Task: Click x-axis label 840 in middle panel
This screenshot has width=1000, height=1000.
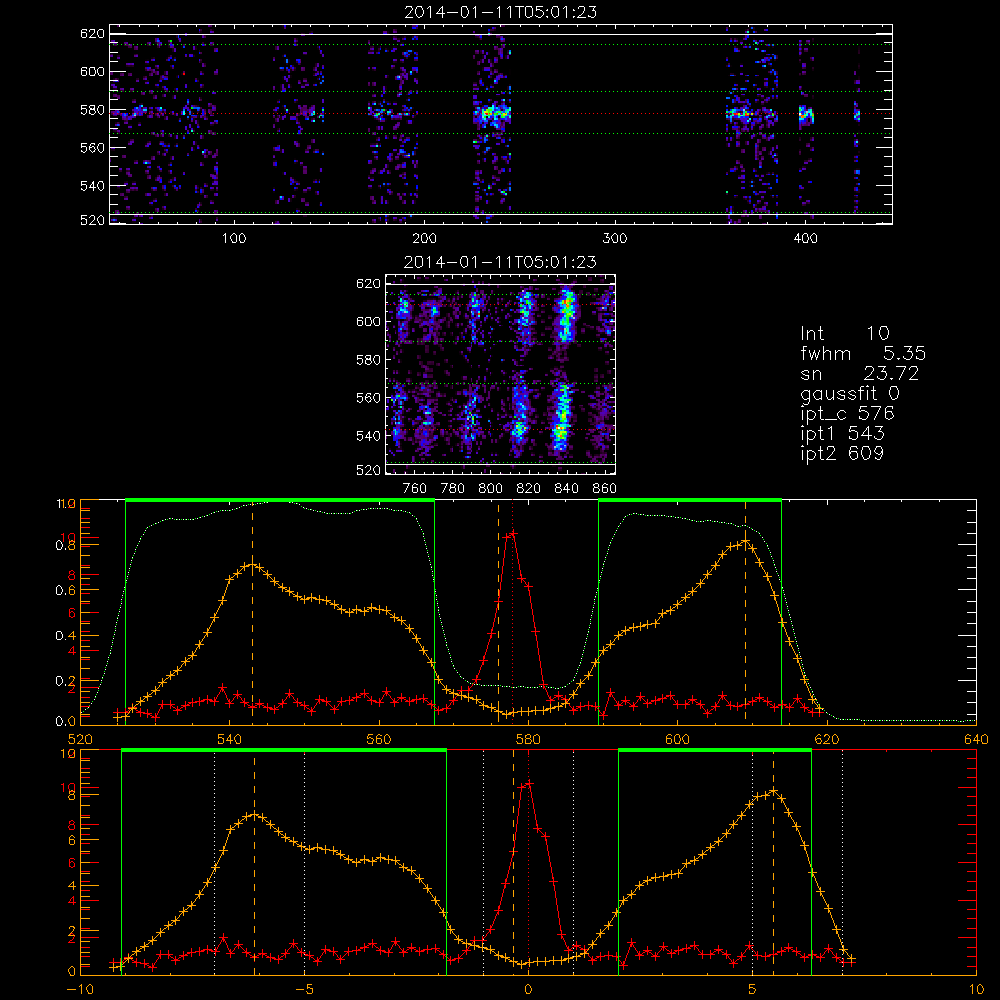Action: 566,489
